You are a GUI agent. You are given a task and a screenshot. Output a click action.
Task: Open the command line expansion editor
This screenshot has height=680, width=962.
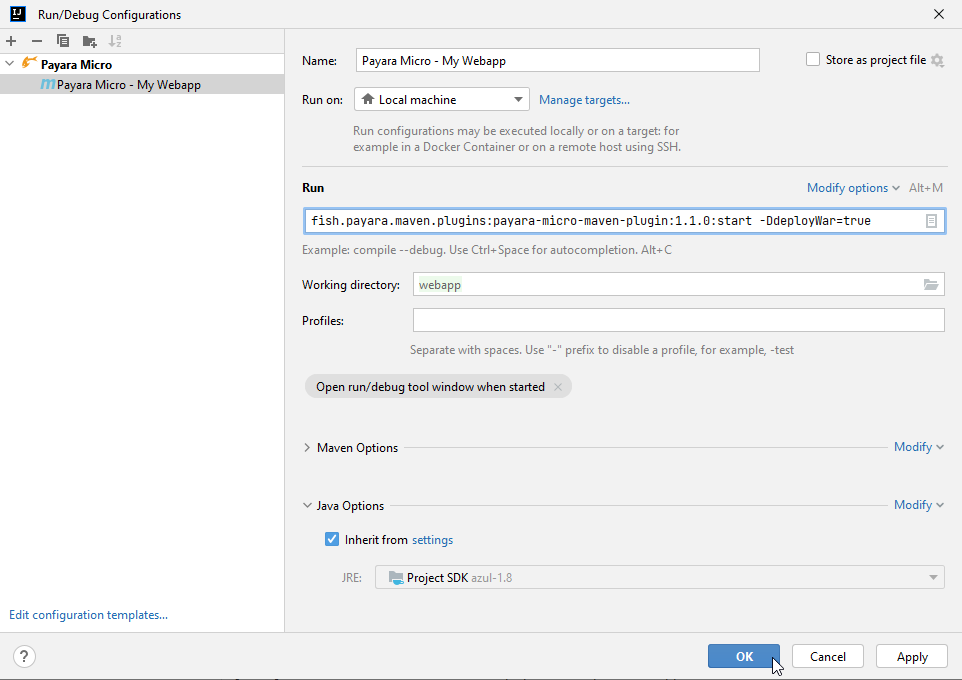pyautogui.click(x=932, y=220)
